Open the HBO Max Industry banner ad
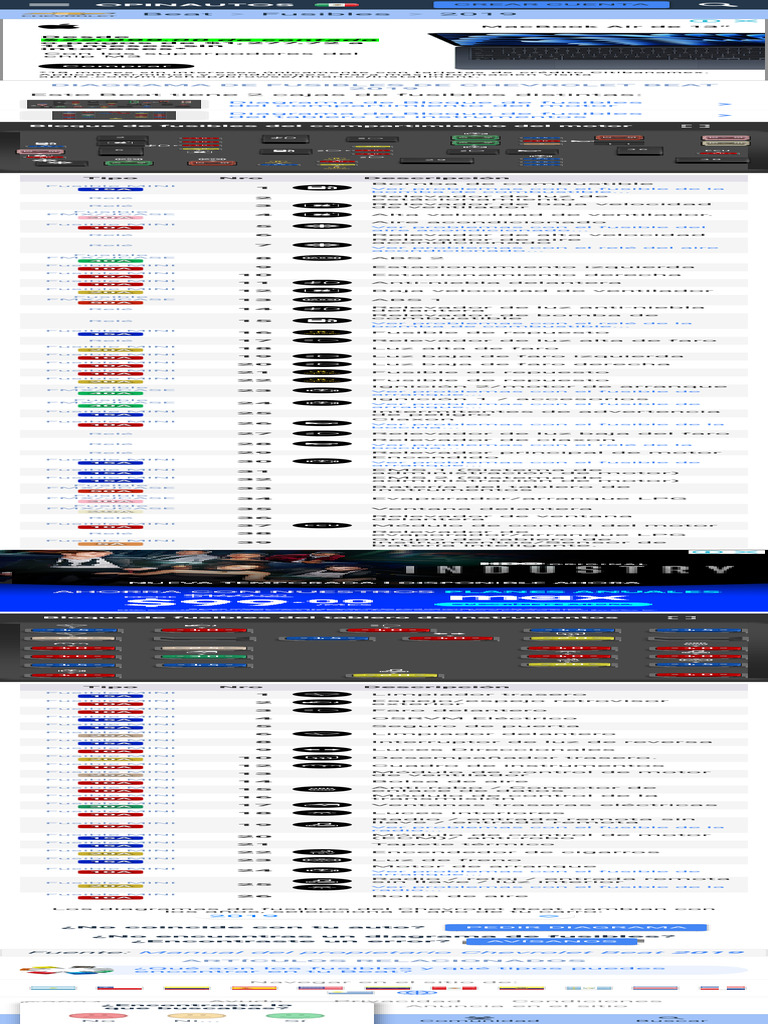 click(384, 580)
